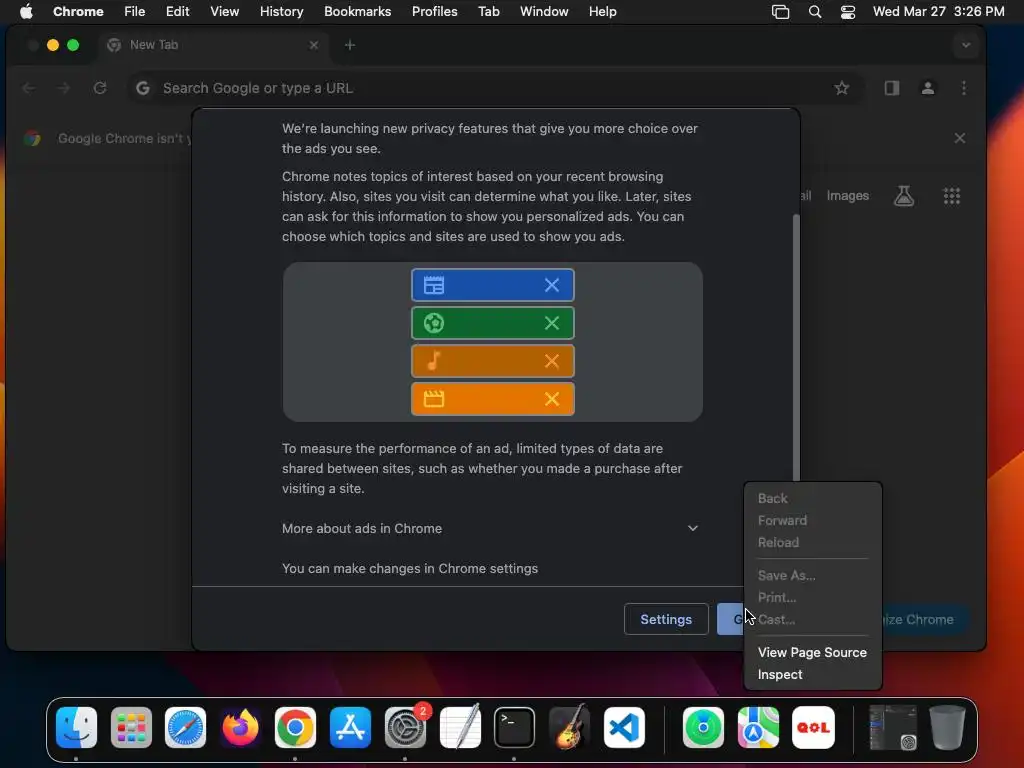Launch Visual Studio Code from dock

click(624, 728)
